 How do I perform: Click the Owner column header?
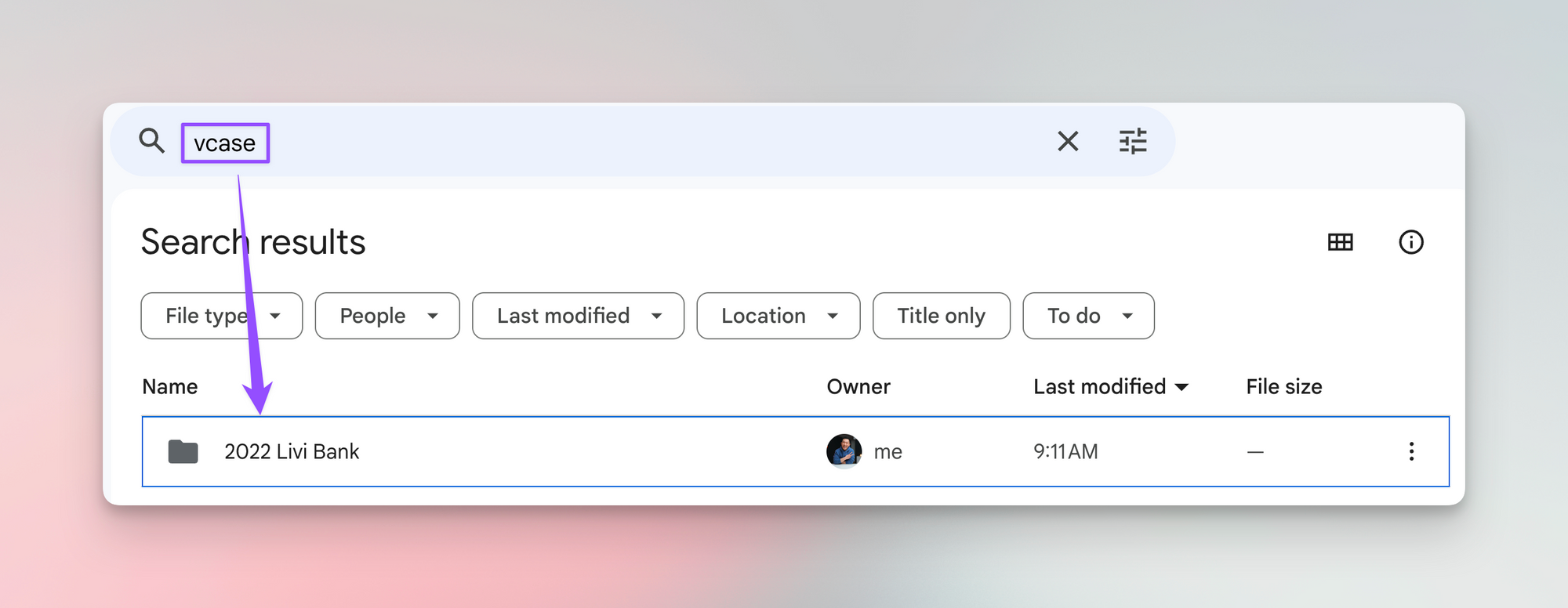[x=858, y=386]
